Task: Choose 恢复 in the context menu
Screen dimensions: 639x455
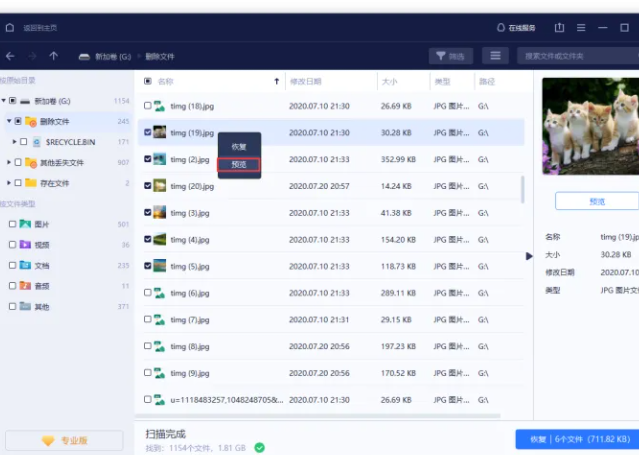Action: [x=239, y=146]
